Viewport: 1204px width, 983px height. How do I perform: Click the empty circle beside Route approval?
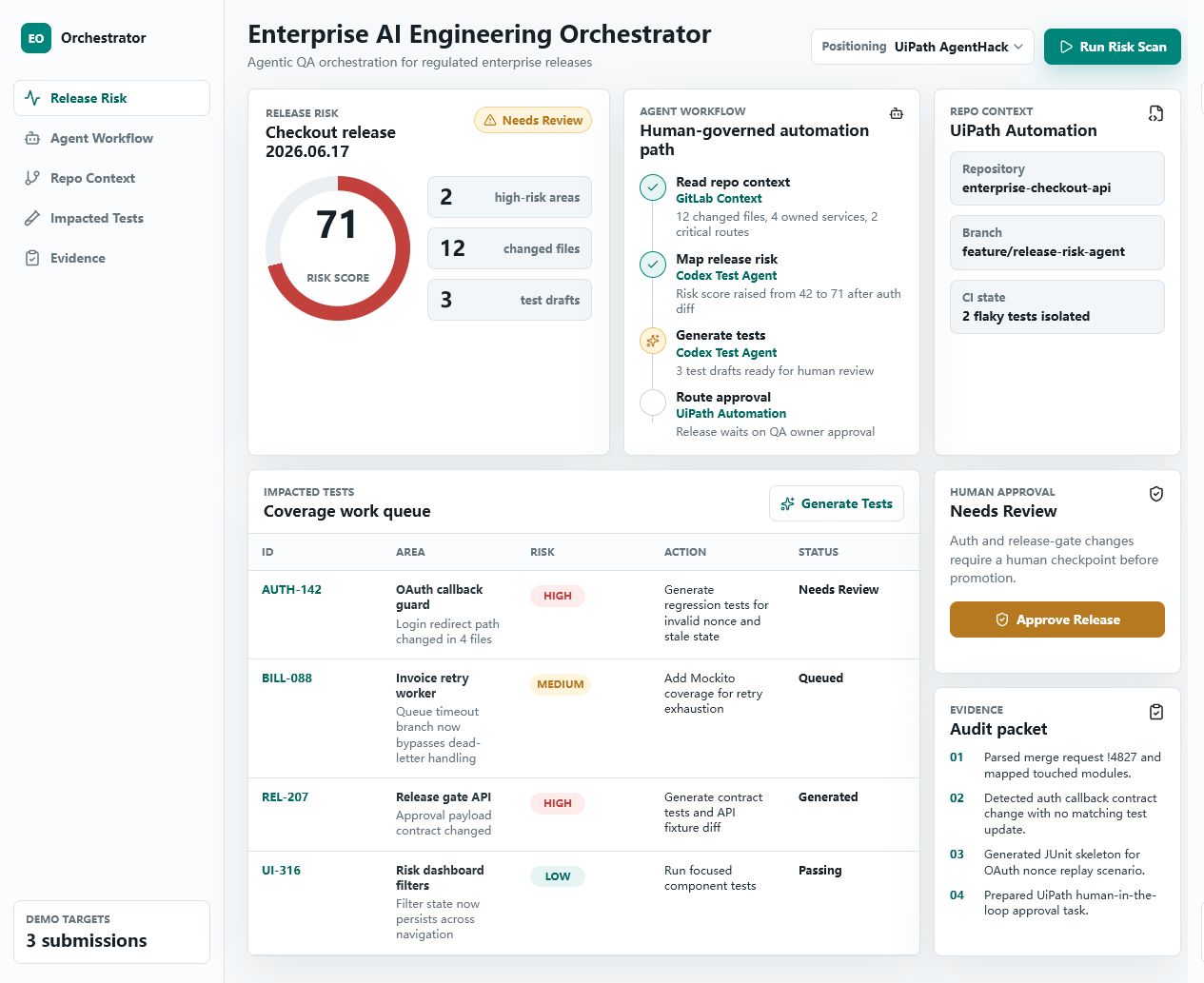click(x=653, y=403)
